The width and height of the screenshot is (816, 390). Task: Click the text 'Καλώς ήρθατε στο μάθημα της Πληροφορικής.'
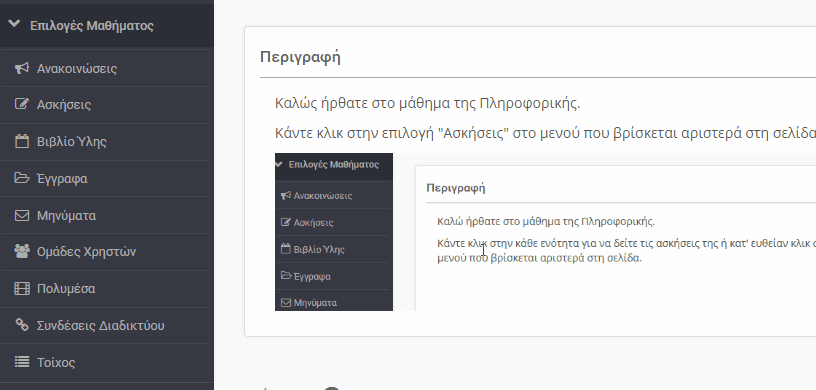(x=427, y=103)
